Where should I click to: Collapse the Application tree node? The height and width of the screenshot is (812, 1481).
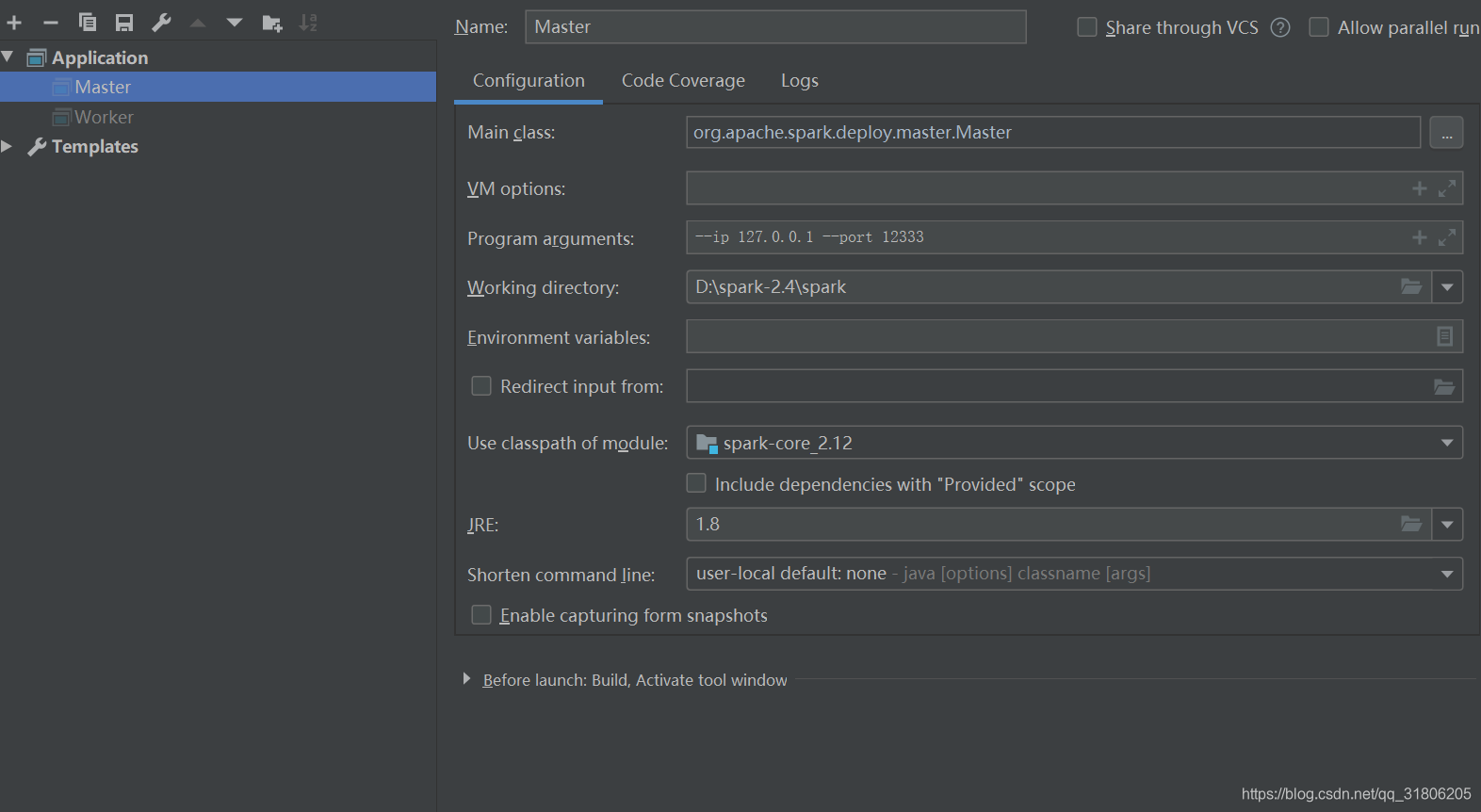tap(8, 57)
